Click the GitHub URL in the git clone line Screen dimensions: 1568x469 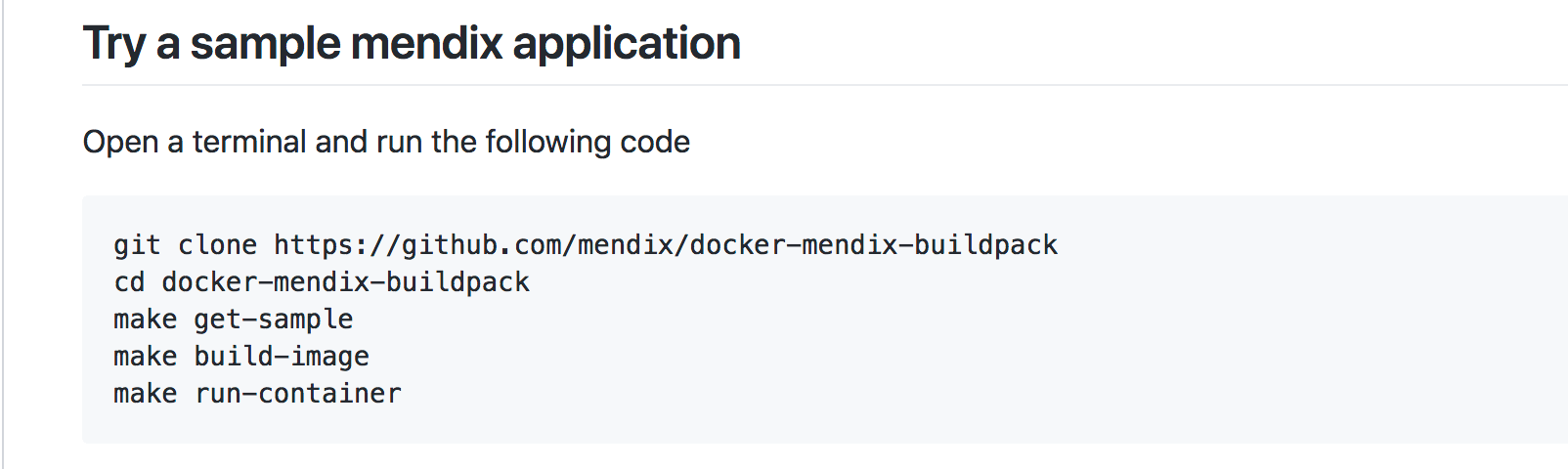(x=665, y=244)
